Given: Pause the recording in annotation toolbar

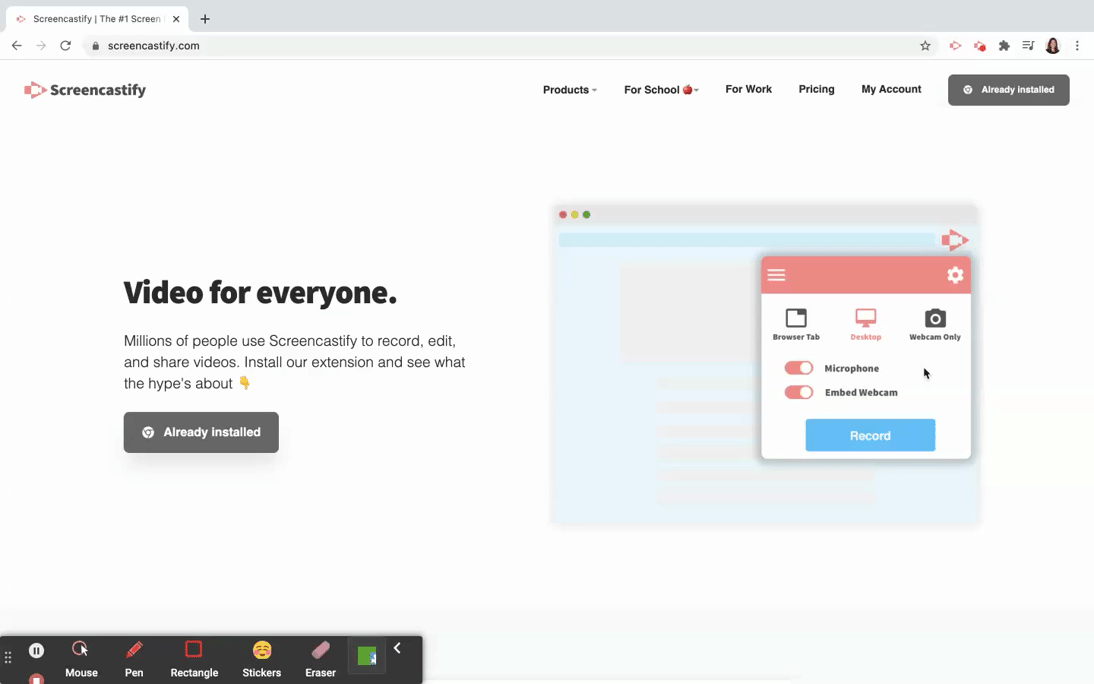Looking at the screenshot, I should [36, 650].
